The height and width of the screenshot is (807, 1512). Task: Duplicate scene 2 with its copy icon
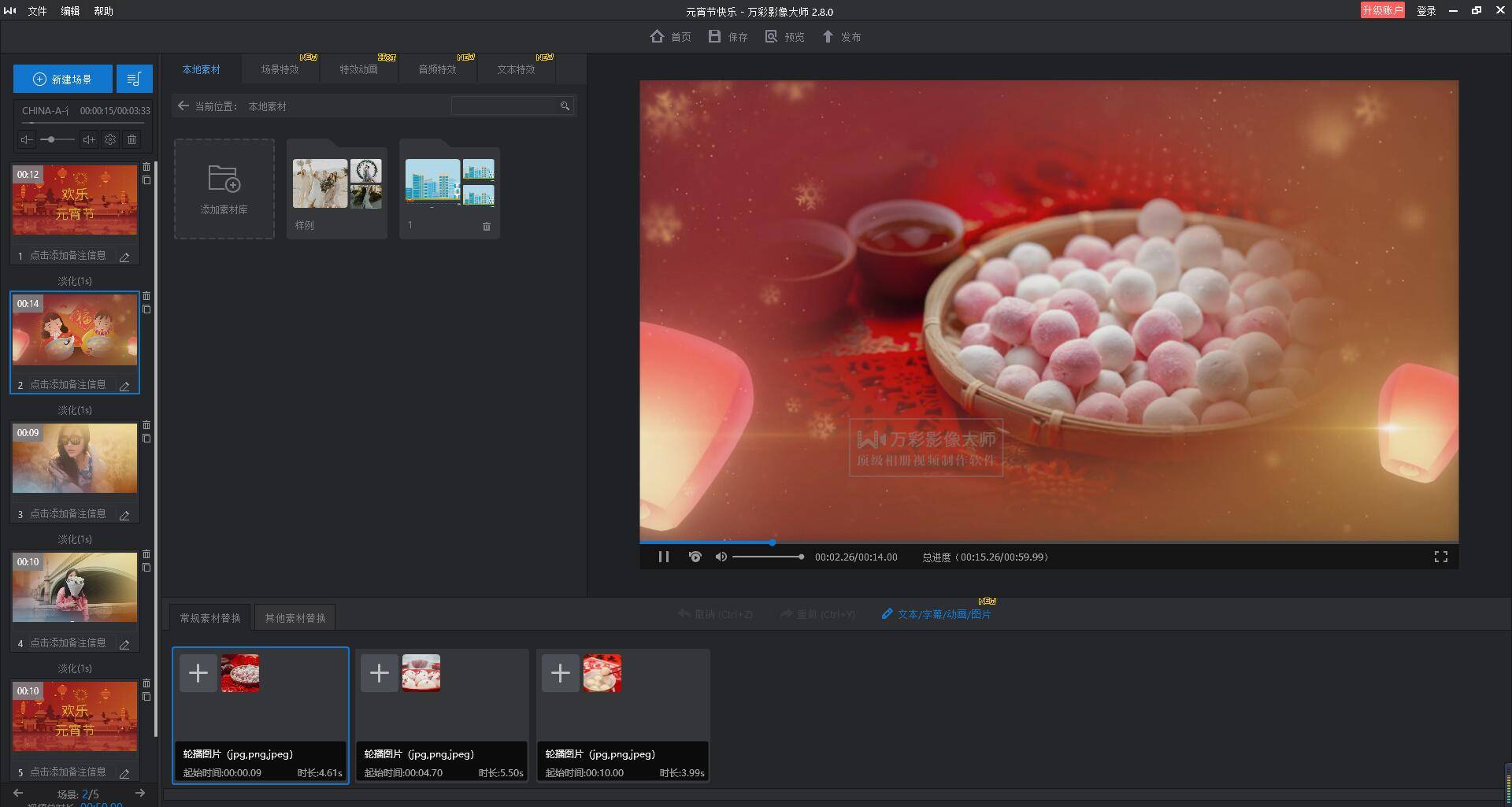click(x=146, y=309)
